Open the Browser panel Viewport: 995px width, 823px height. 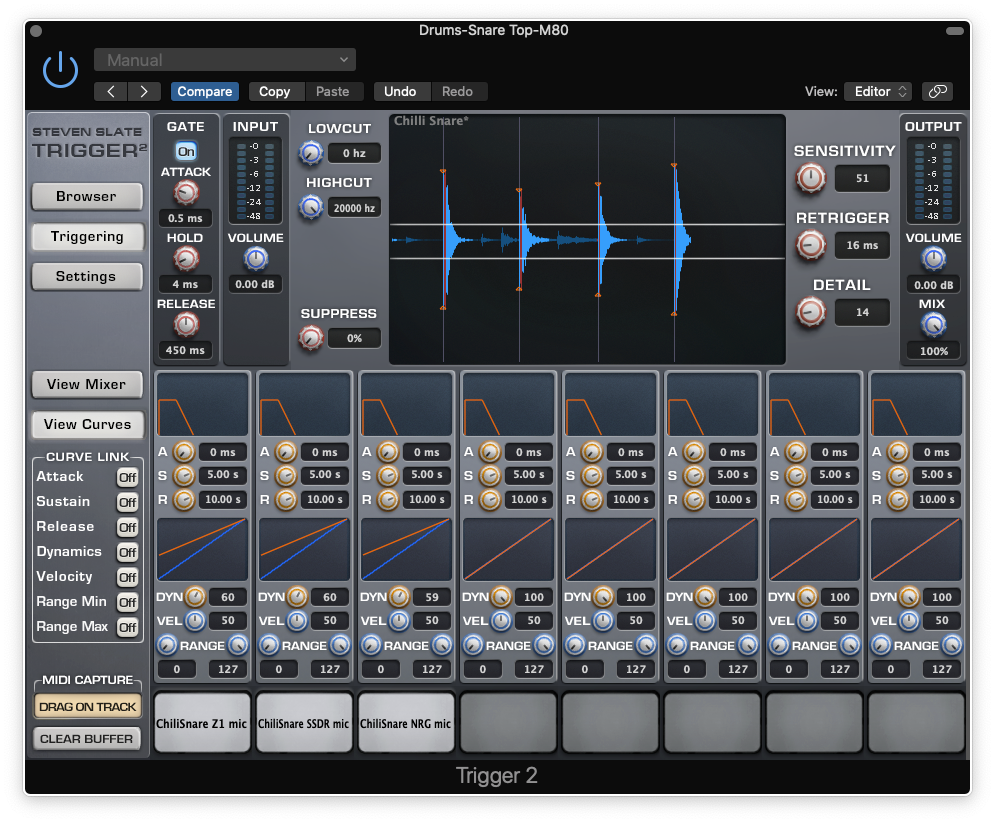point(86,196)
